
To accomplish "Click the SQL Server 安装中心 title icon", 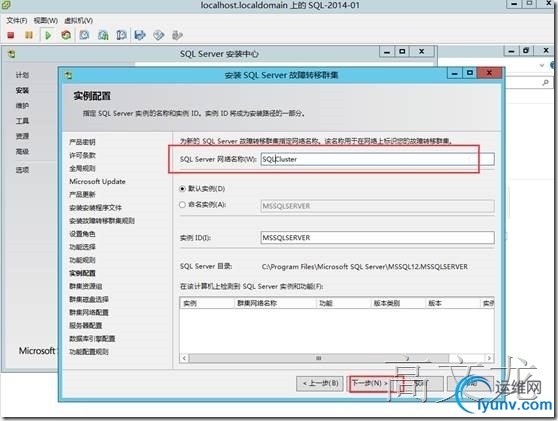I will coord(12,54).
